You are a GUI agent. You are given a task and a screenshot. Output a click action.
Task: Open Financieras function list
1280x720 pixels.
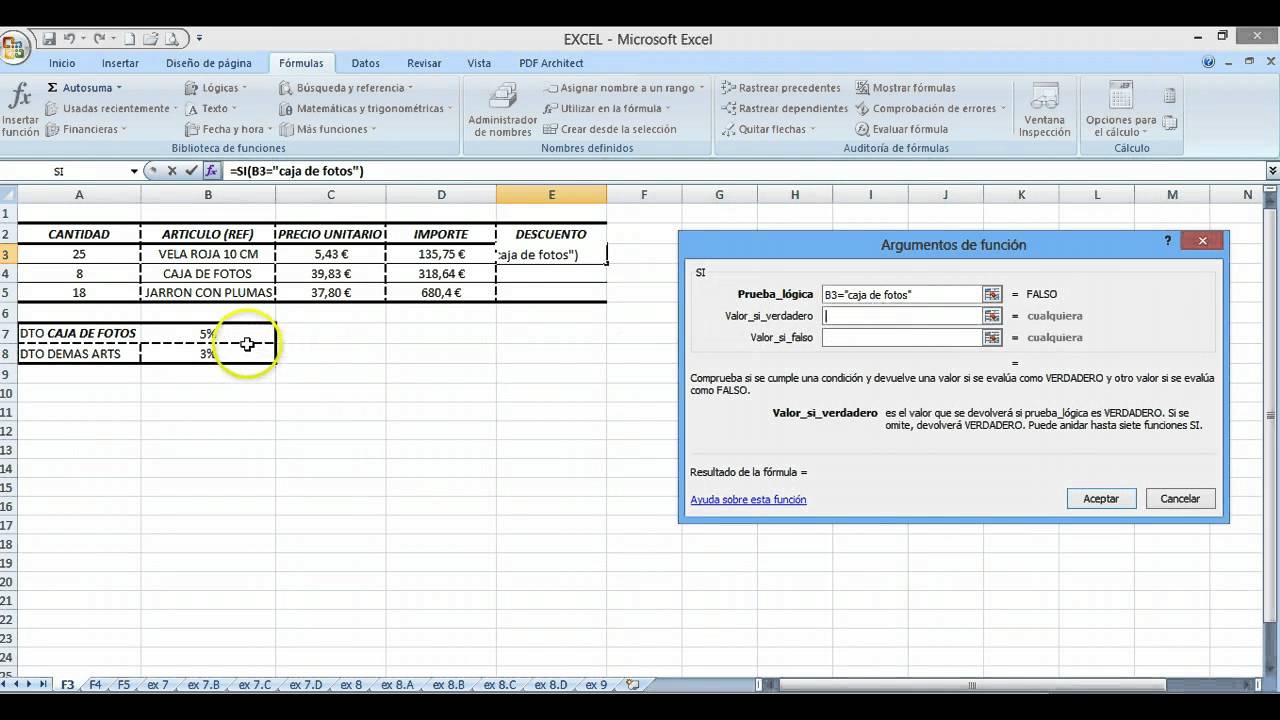pos(86,129)
